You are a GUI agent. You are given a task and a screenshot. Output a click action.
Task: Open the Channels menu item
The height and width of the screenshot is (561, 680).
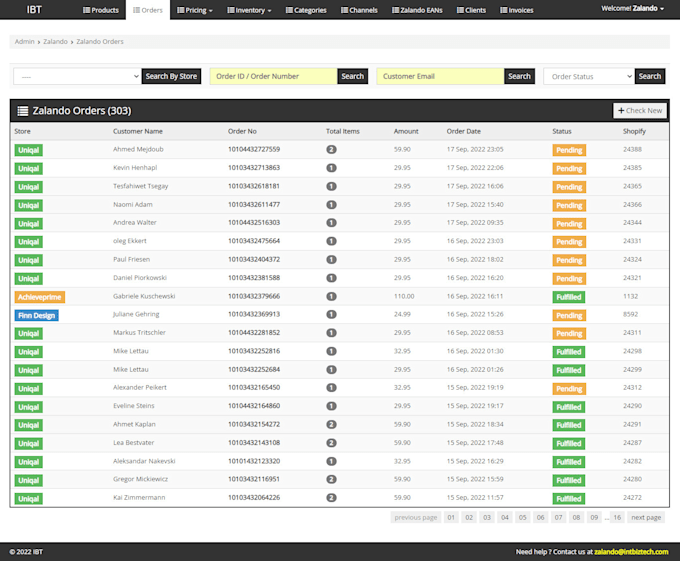tap(359, 10)
